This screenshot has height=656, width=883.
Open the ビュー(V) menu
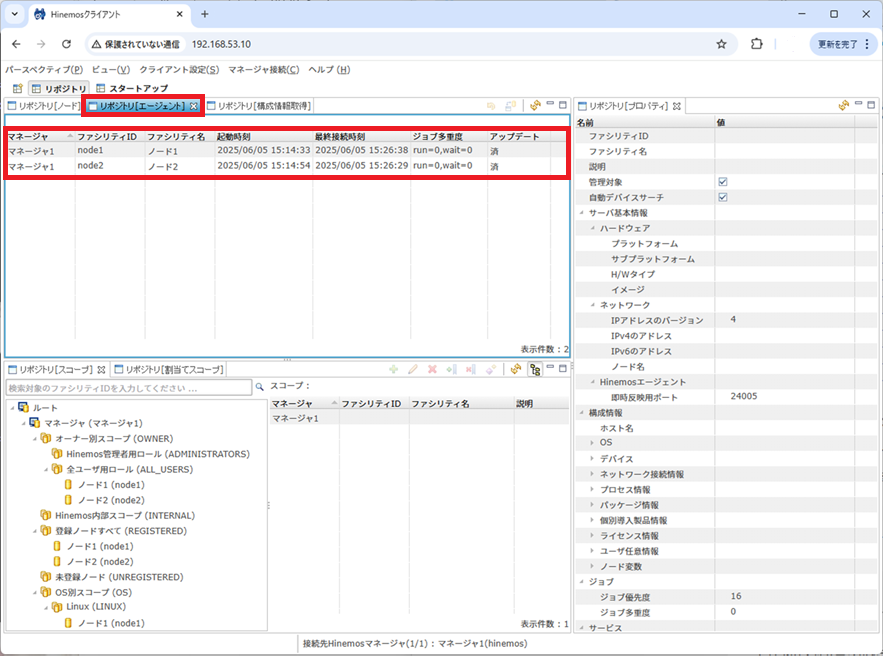111,70
